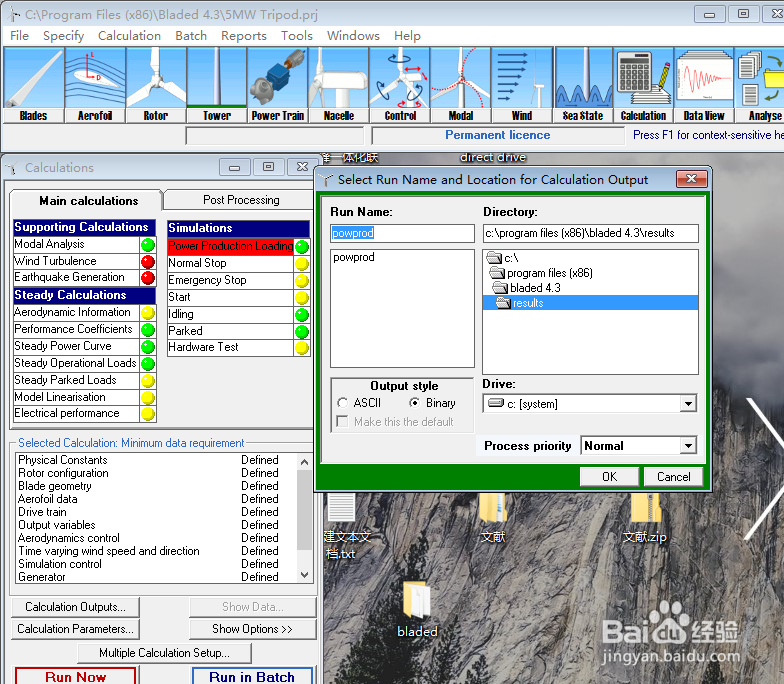Select the 'bladed 4.3' folder
Image resolution: width=784 pixels, height=684 pixels.
point(526,288)
